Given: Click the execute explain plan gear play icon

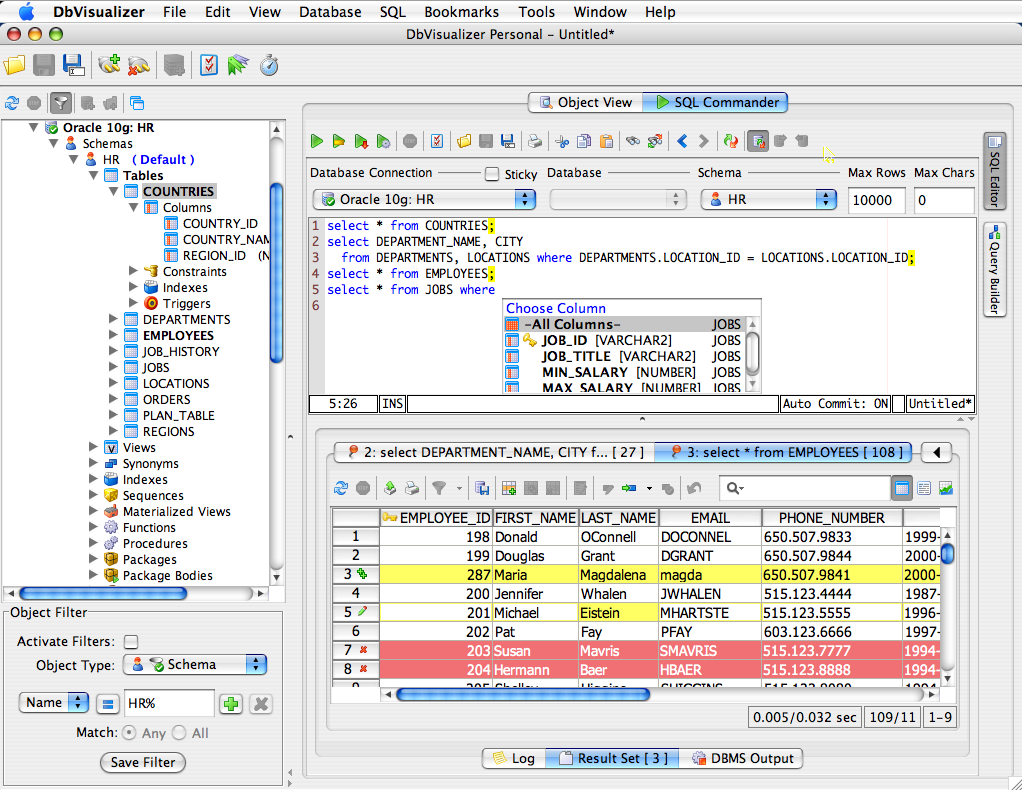Looking at the screenshot, I should pos(383,141).
